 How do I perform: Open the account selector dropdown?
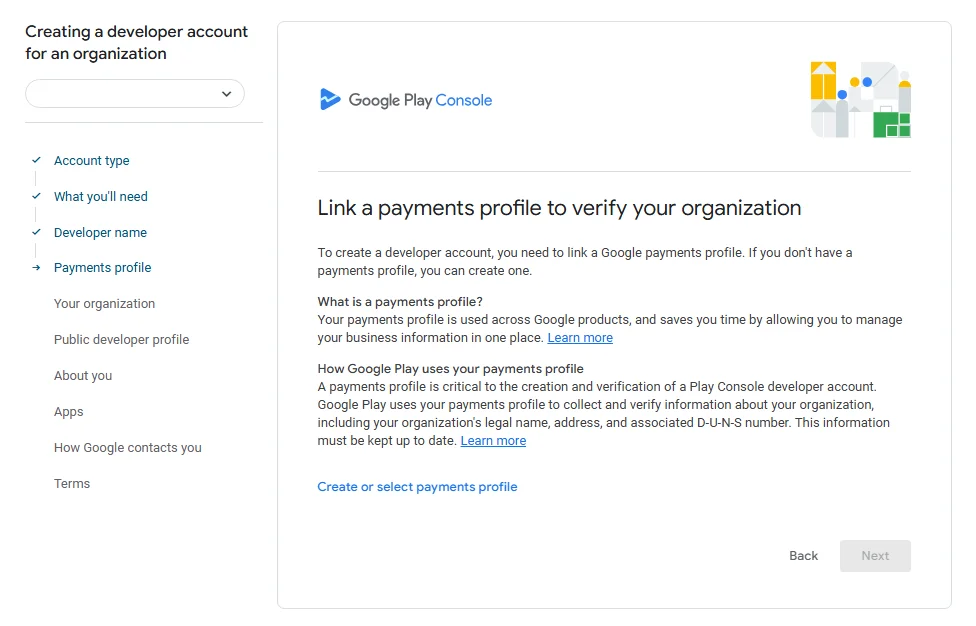pos(134,94)
